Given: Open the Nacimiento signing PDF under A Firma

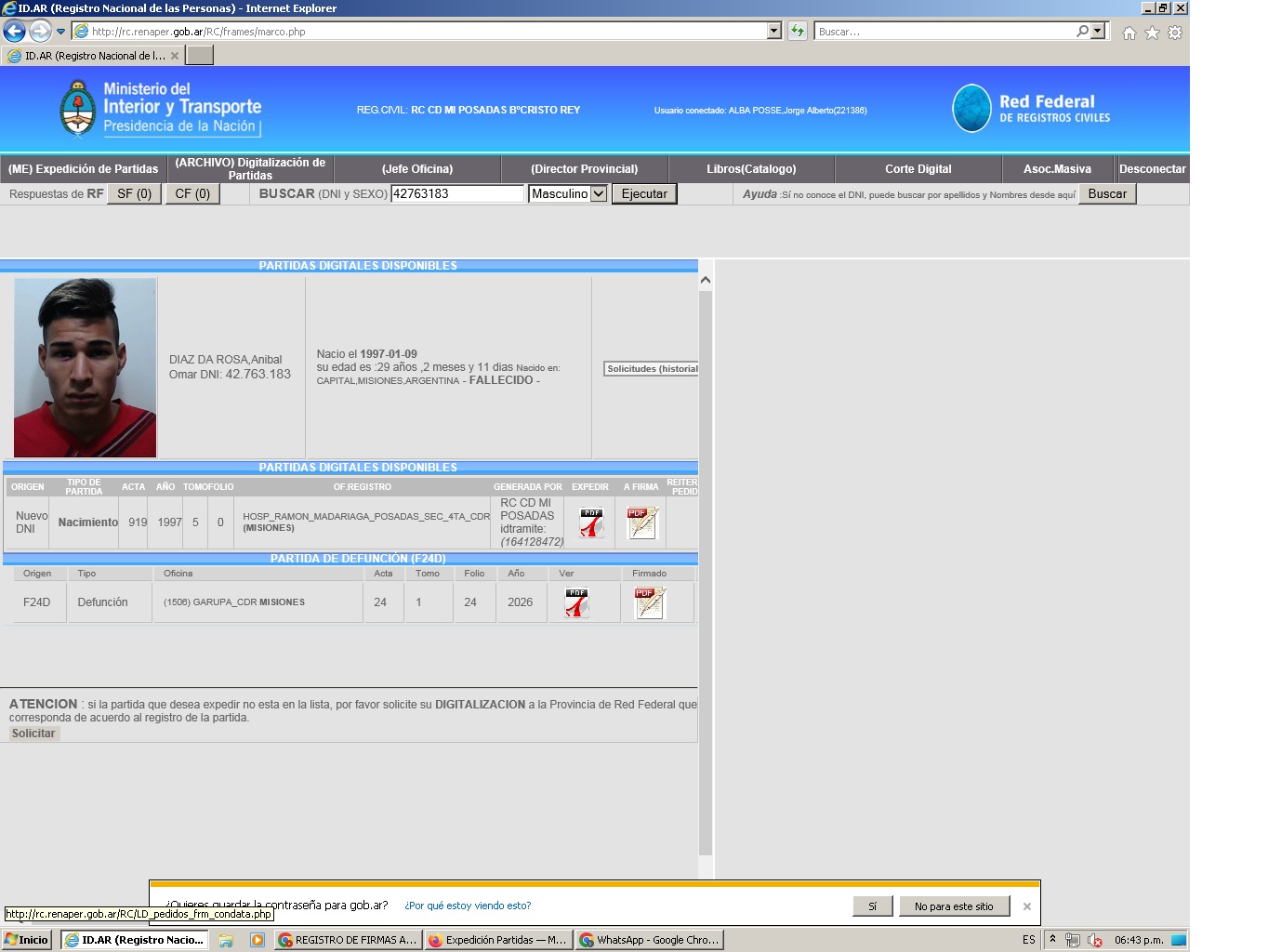Looking at the screenshot, I should (x=642, y=522).
